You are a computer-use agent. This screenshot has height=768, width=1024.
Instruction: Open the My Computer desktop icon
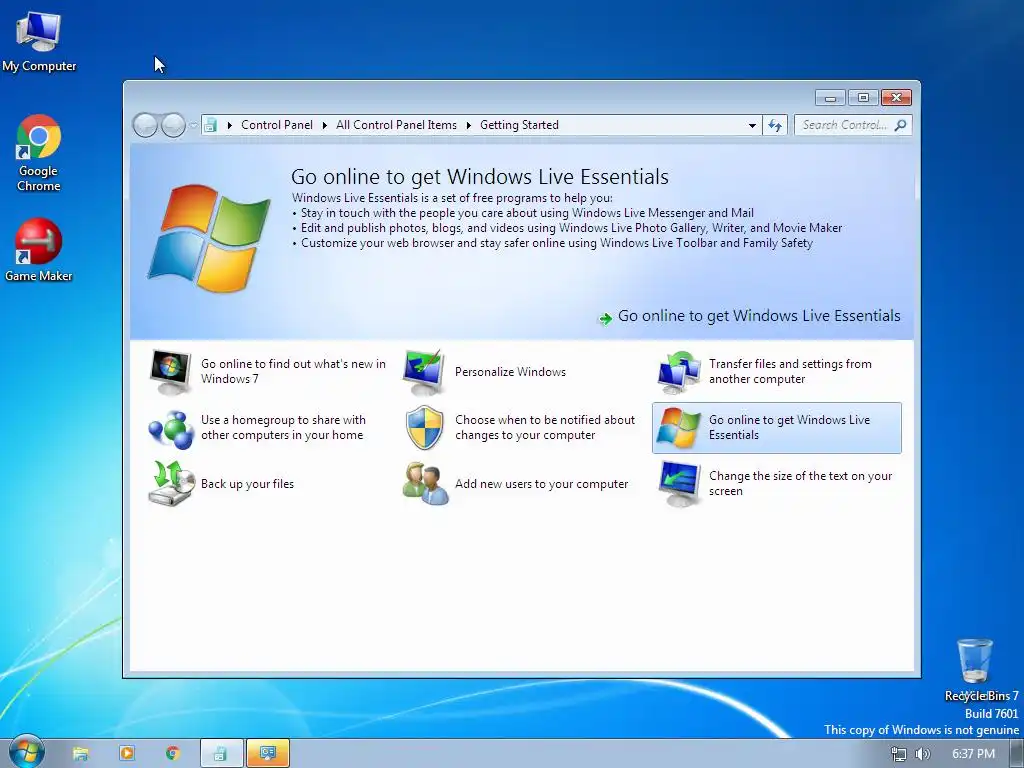(39, 40)
